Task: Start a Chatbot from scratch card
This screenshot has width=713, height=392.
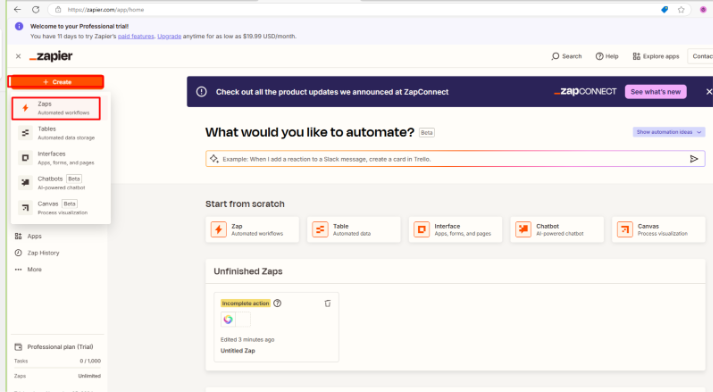Action: click(557, 230)
